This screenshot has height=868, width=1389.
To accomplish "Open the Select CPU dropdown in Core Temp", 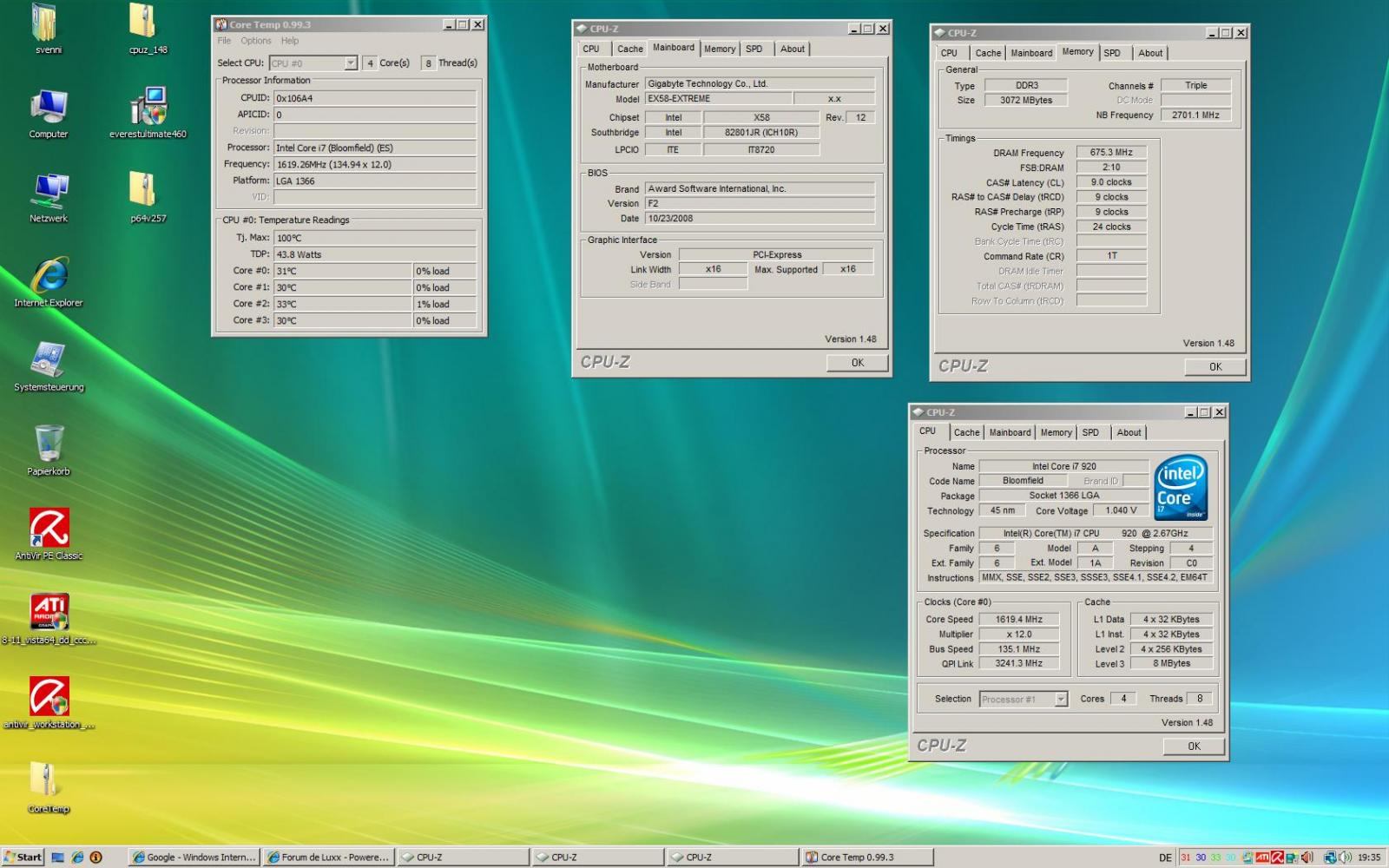I will (350, 62).
